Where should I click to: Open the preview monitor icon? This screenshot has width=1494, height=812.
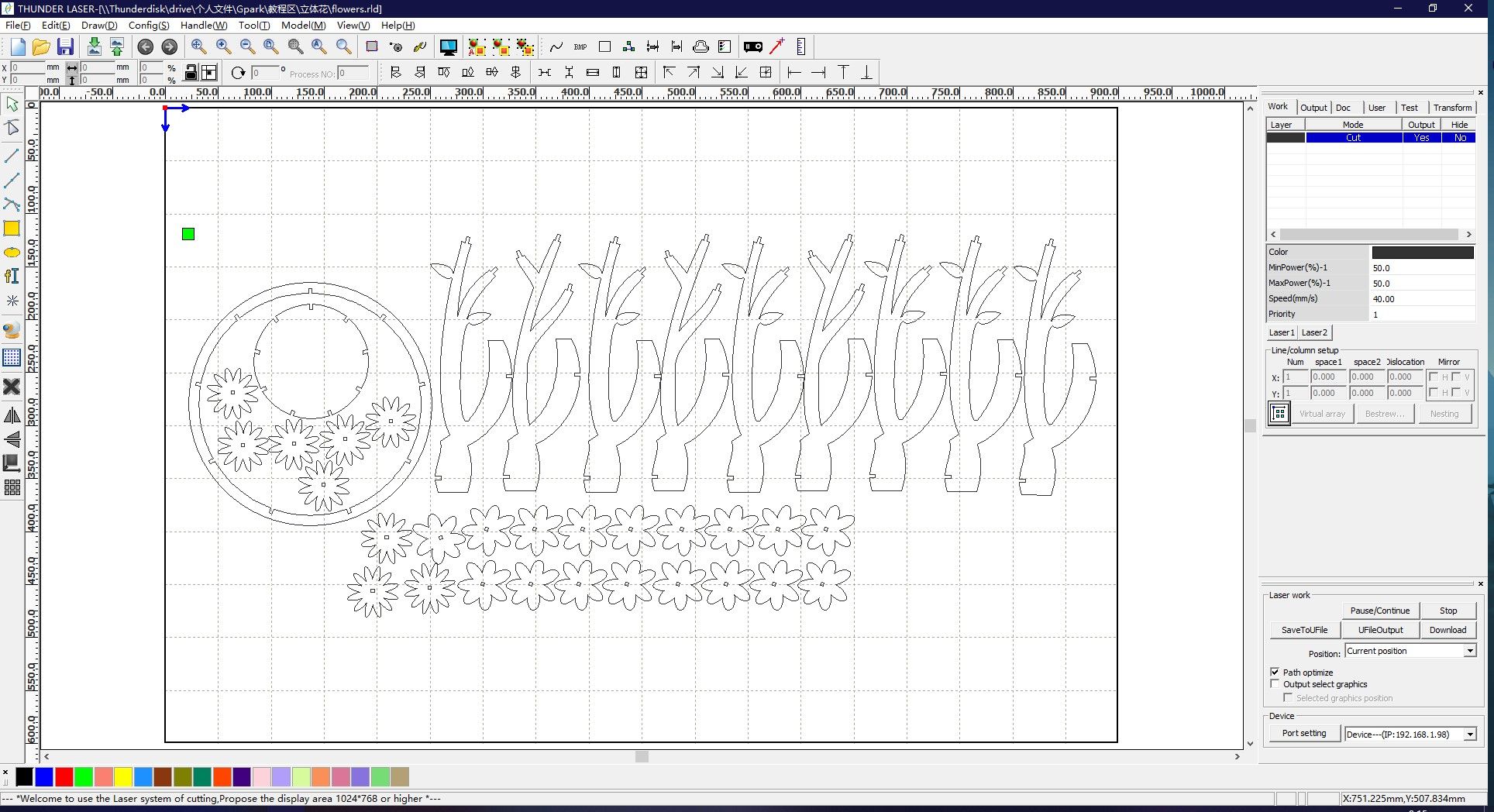pos(448,47)
